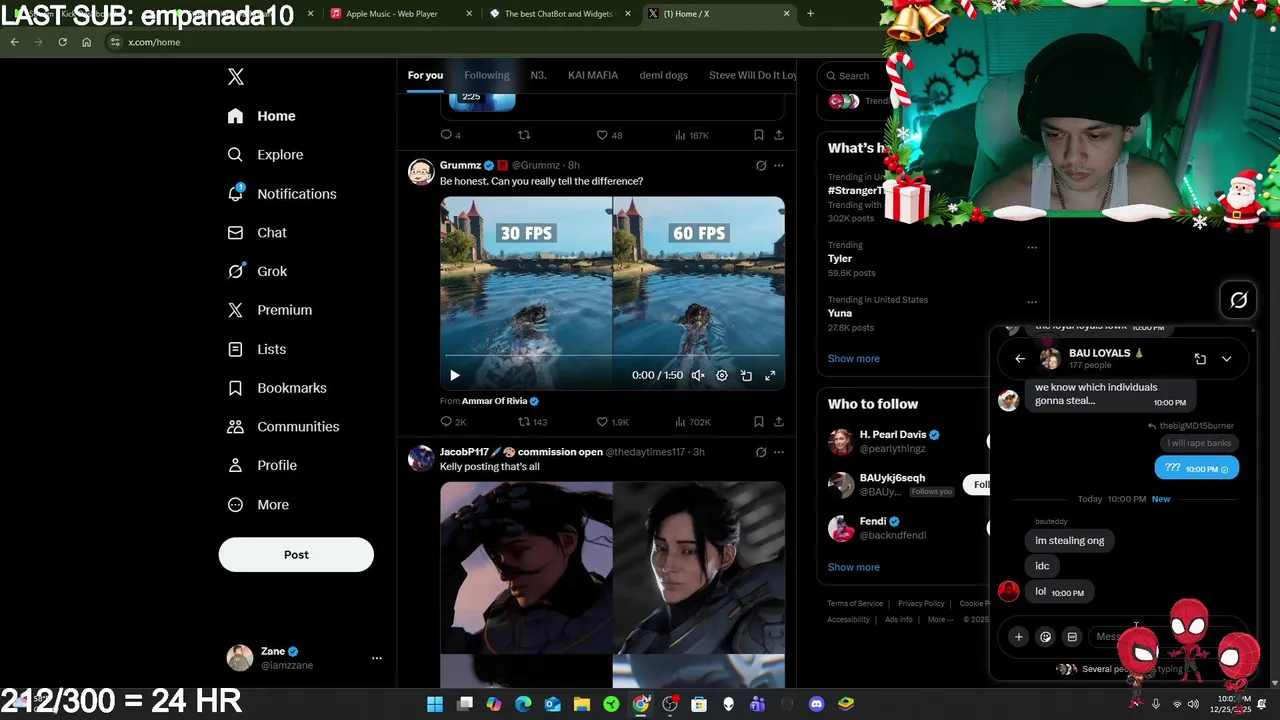Open more options for Yuna trend
This screenshot has width=1280, height=720.
pos(1032,302)
